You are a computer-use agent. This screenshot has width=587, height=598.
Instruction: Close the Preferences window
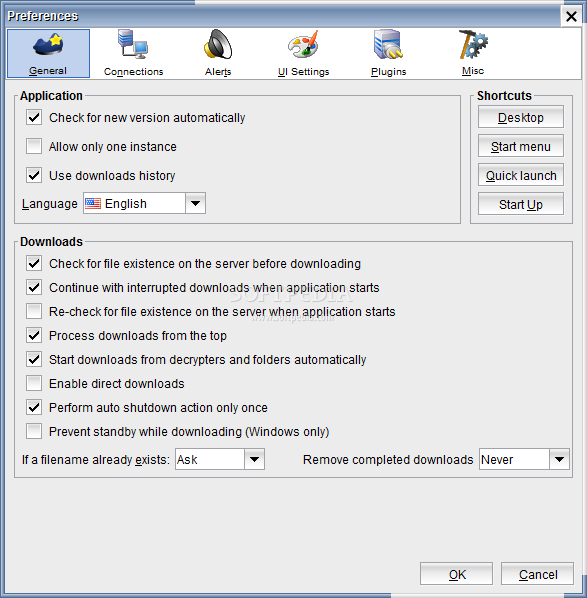571,16
